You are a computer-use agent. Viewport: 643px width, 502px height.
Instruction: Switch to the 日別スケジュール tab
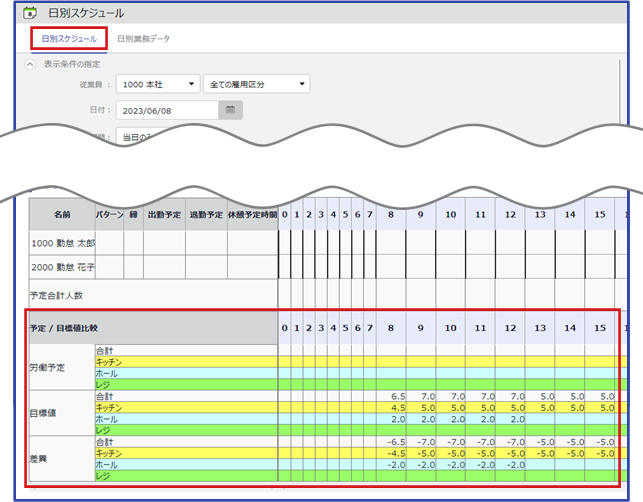69,39
